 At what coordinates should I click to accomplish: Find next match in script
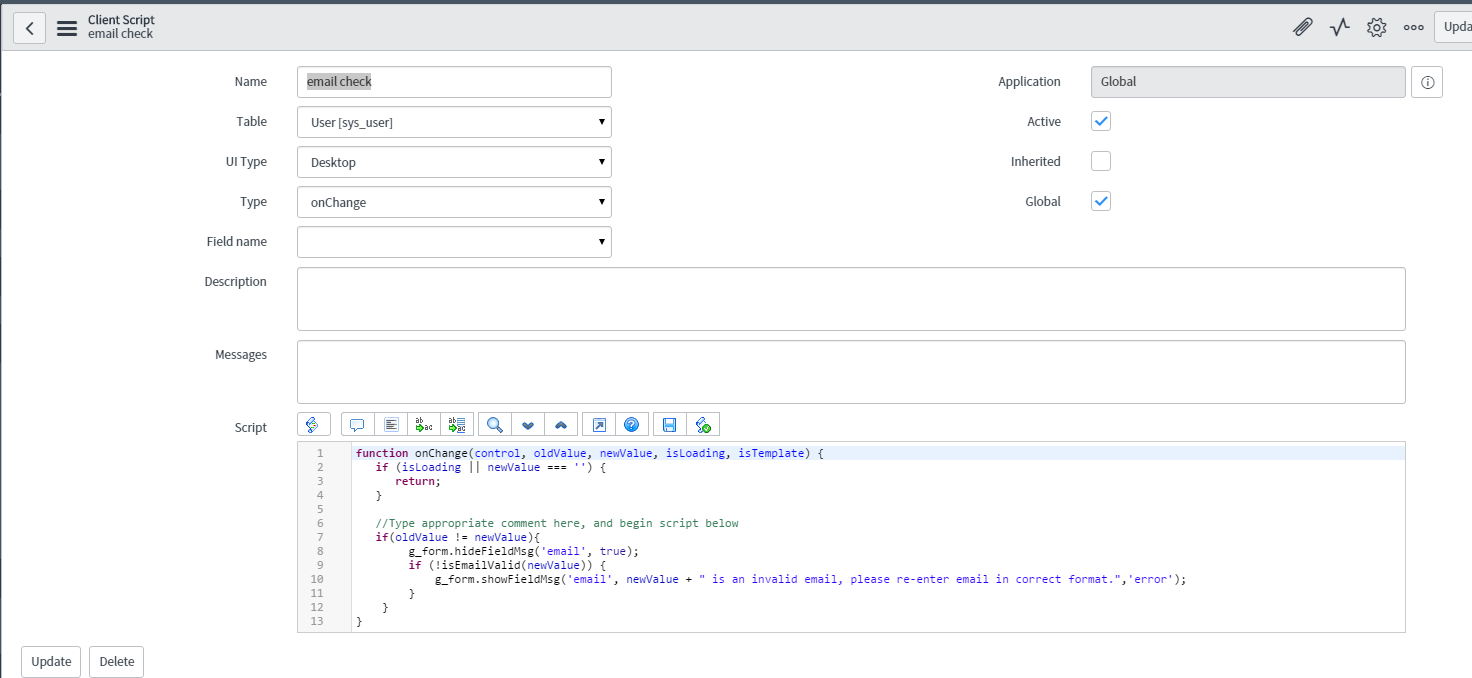pos(528,424)
